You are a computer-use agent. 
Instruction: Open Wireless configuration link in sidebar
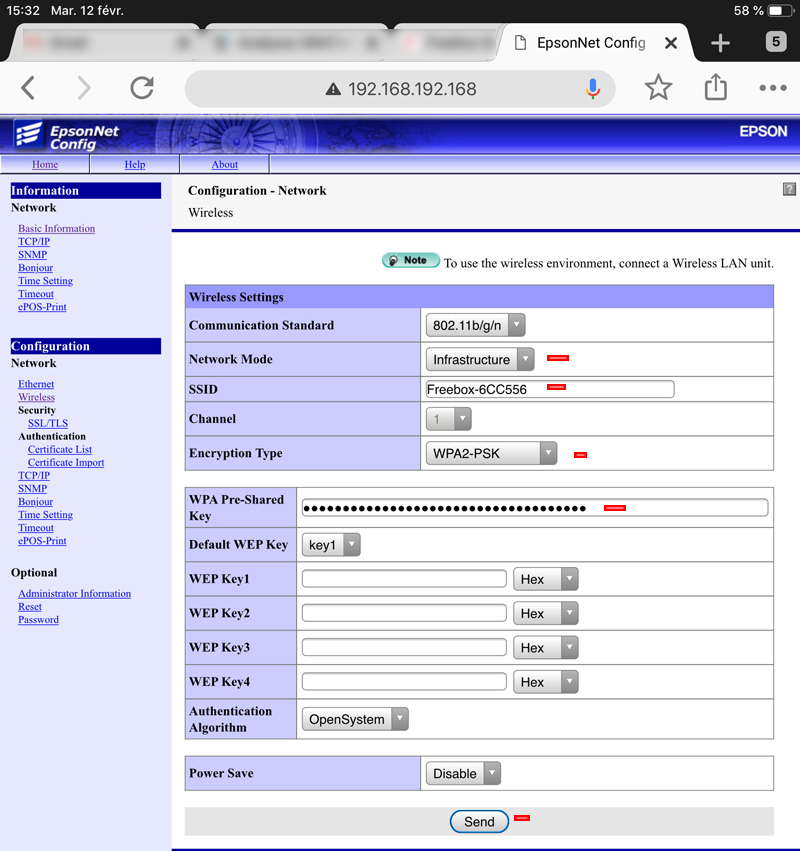36,397
